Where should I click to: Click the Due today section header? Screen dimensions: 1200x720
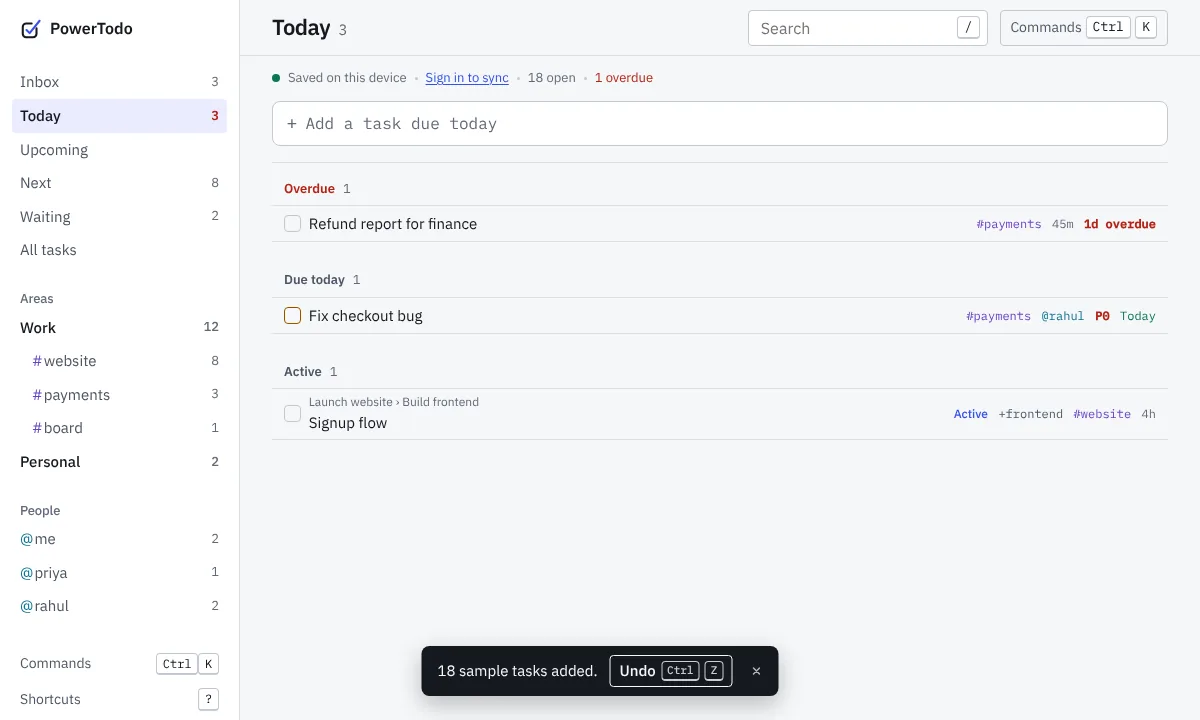pos(314,280)
